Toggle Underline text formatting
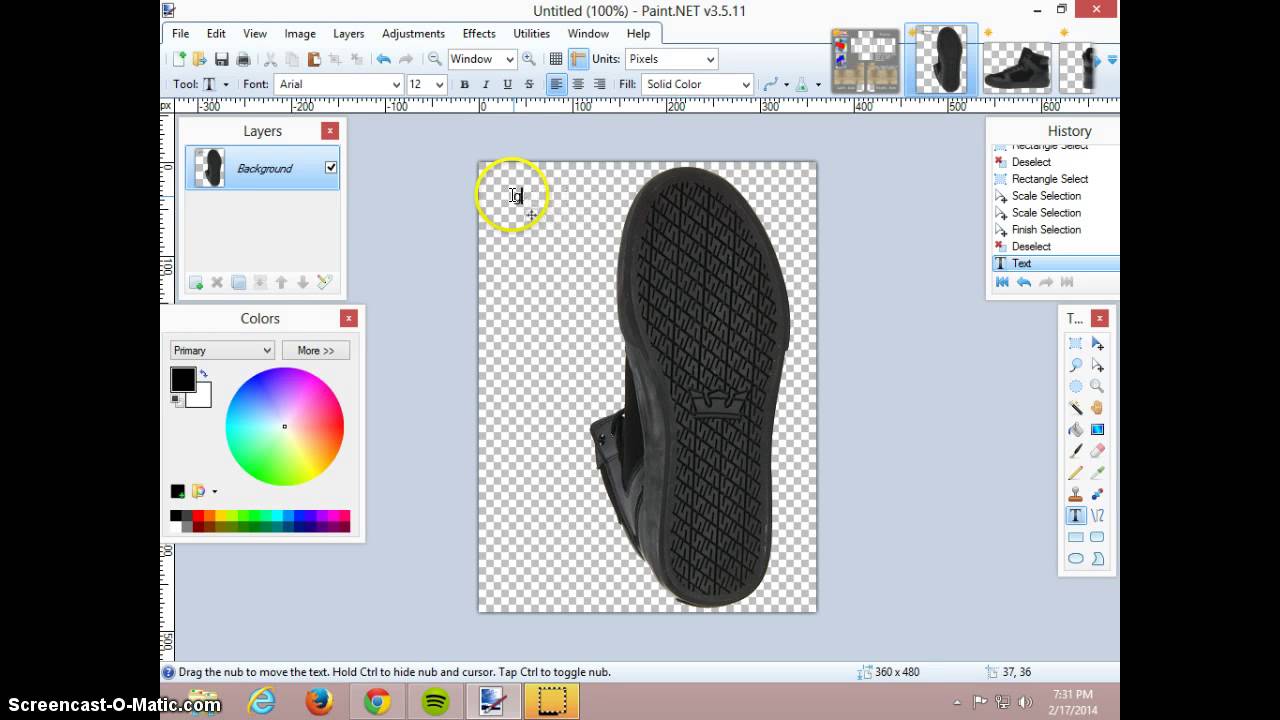 click(x=508, y=85)
